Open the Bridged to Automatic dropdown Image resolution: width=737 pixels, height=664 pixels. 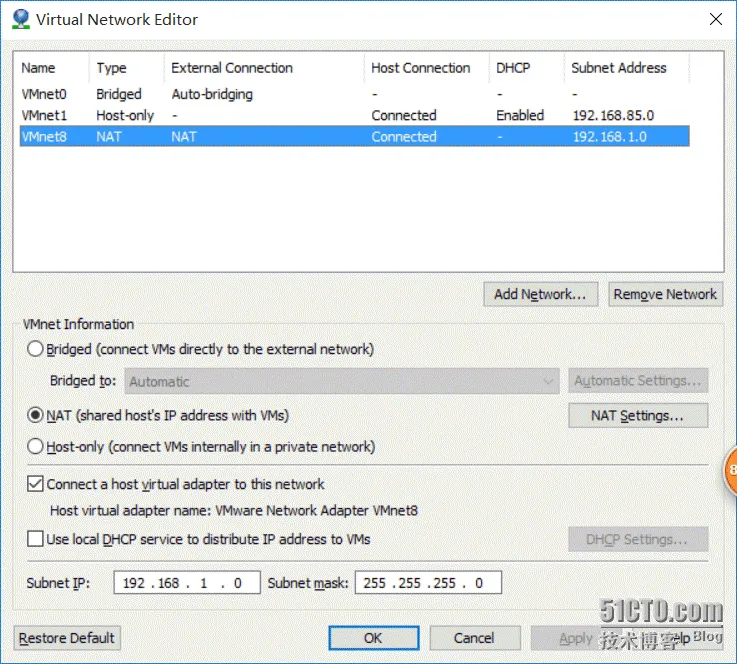[x=342, y=381]
